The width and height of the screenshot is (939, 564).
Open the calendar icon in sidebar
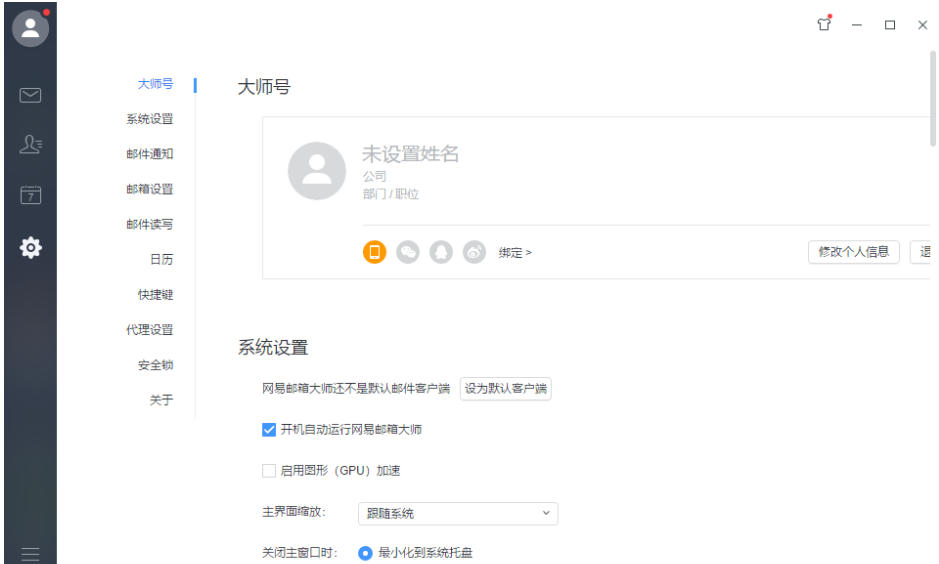[x=30, y=195]
